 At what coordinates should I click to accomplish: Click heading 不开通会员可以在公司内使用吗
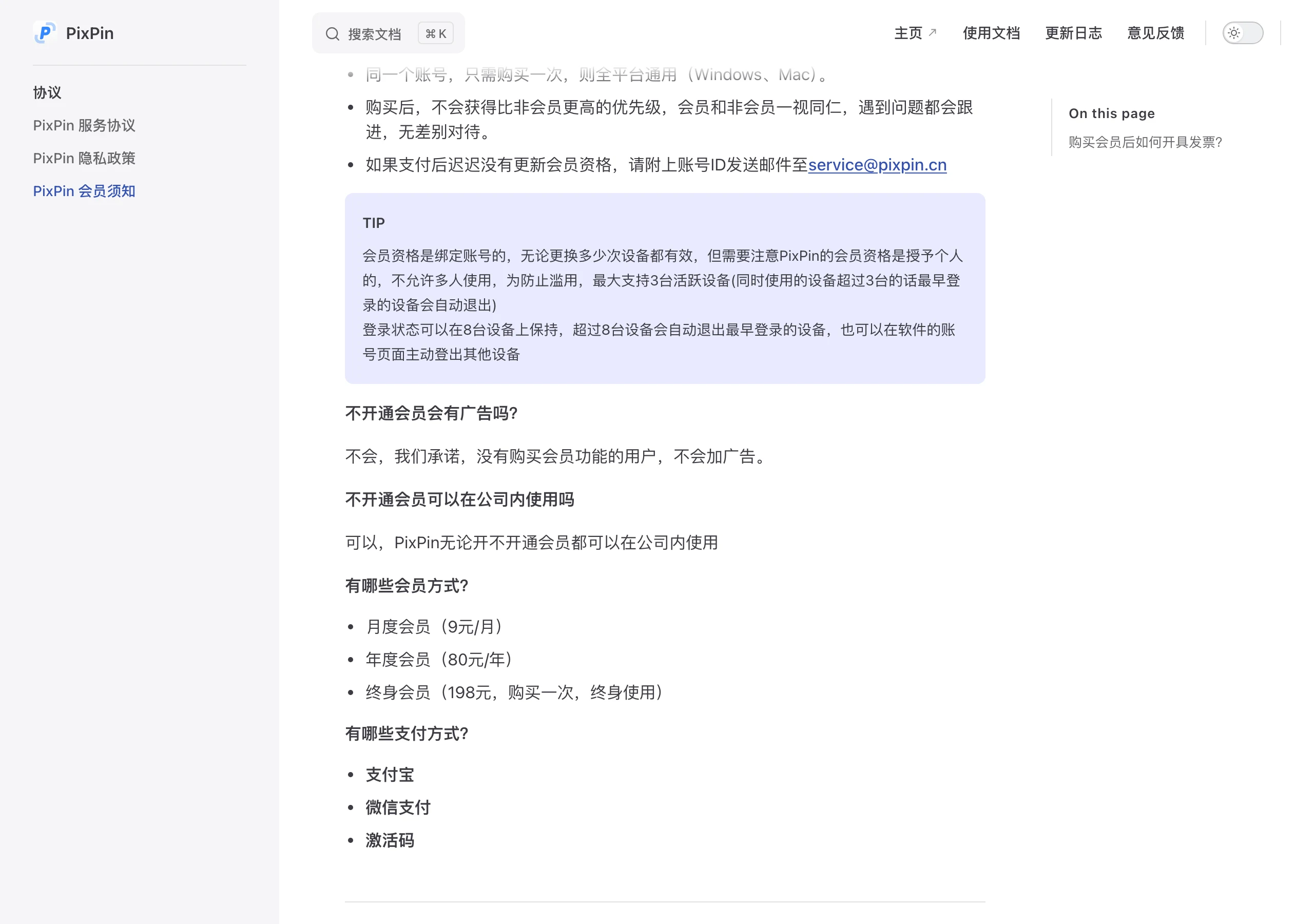click(459, 499)
